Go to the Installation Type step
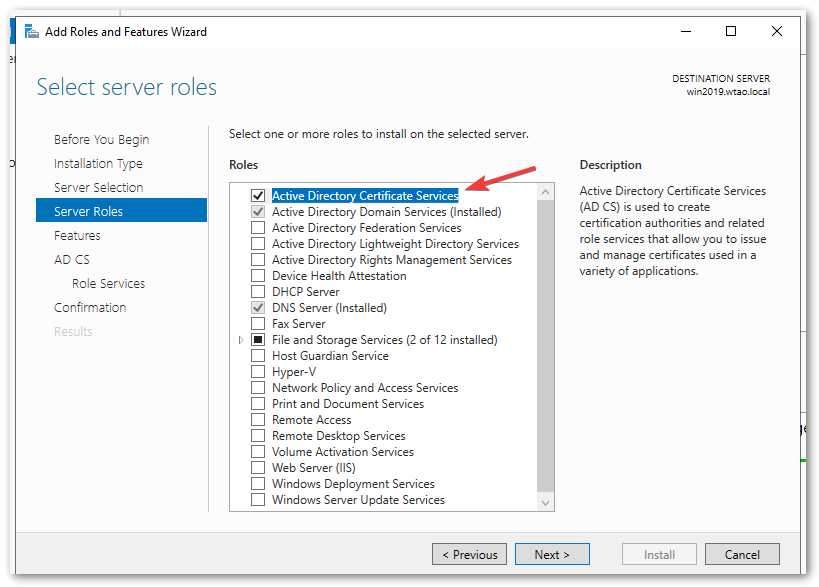This screenshot has height=587, width=819. (x=98, y=164)
